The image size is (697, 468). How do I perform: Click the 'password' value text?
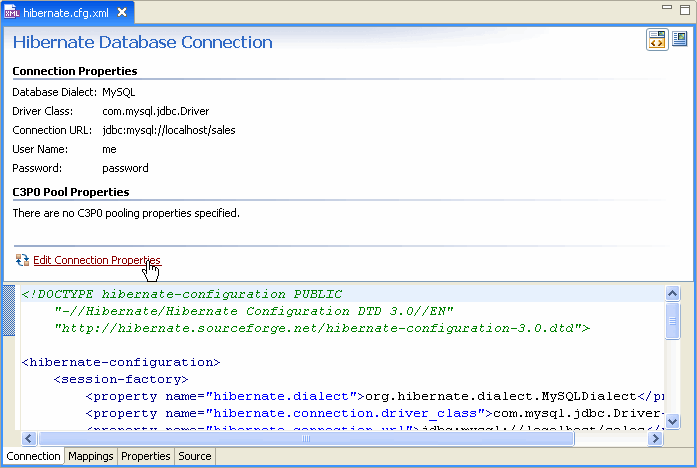[125, 168]
